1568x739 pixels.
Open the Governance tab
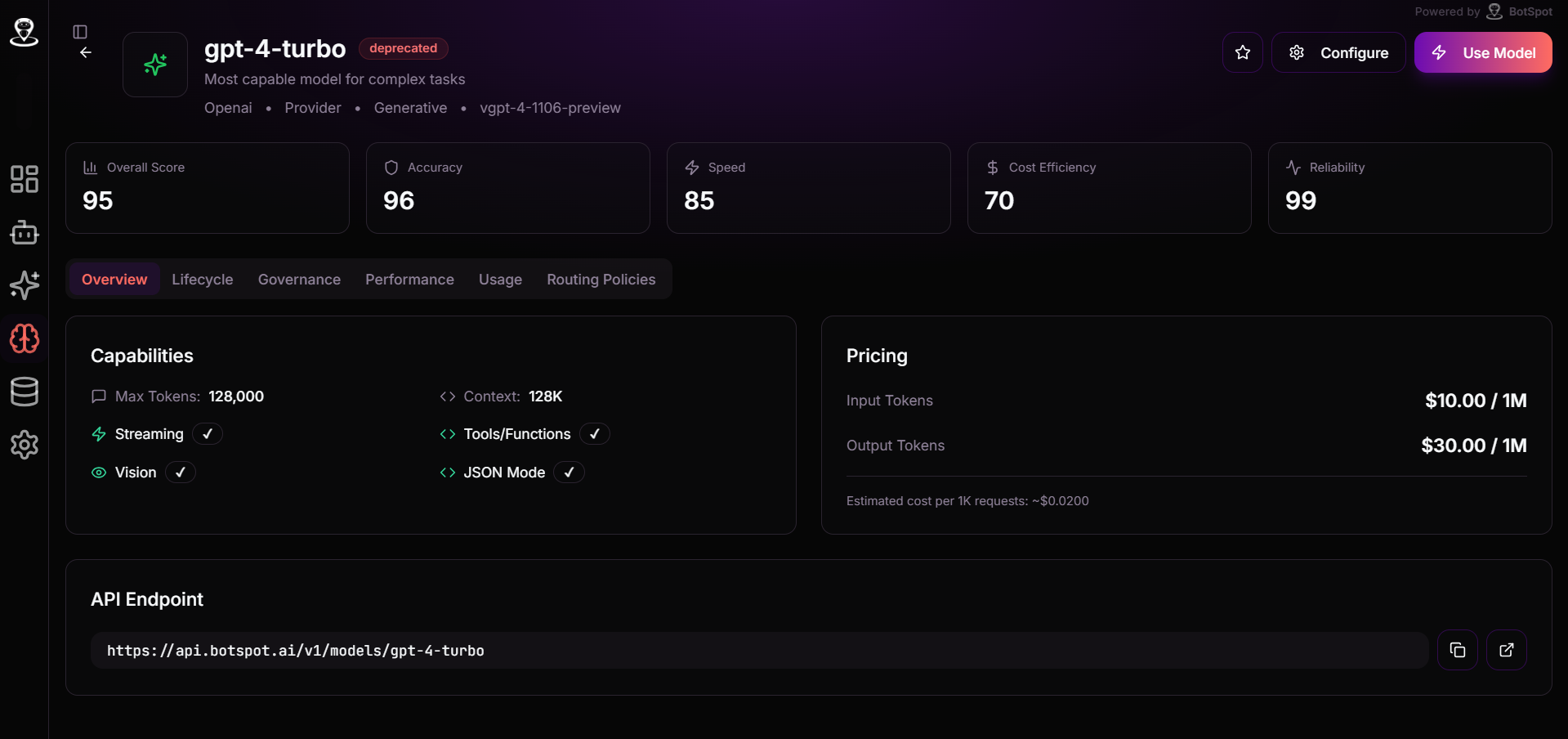(x=299, y=280)
